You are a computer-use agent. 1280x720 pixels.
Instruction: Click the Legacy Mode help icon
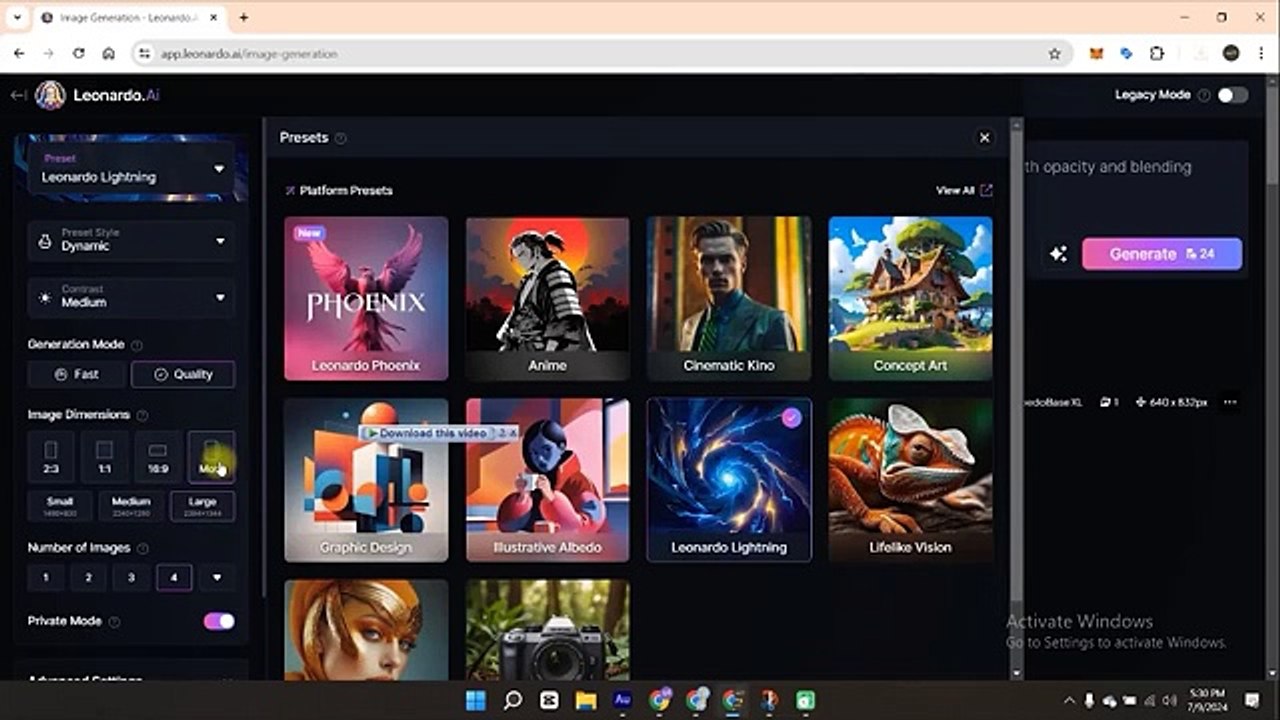[x=1204, y=95]
